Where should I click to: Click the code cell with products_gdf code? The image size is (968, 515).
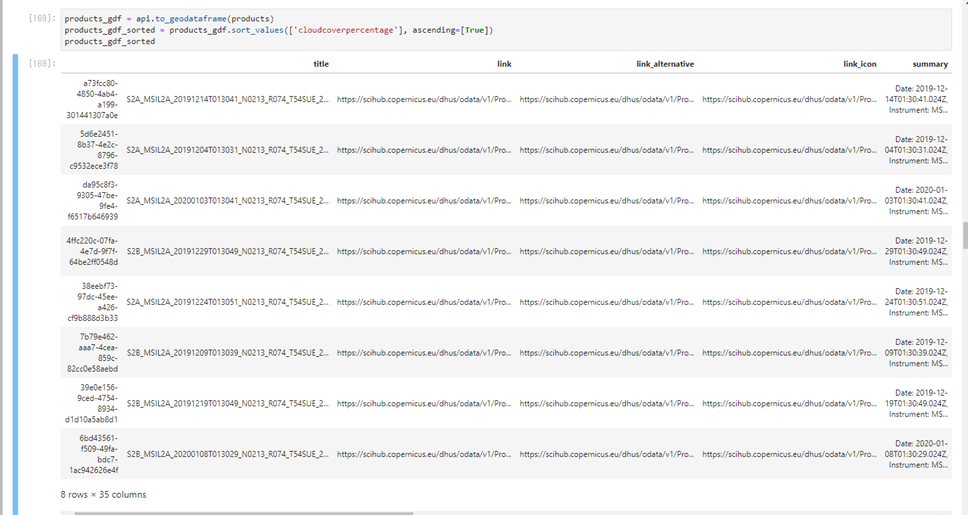pos(506,30)
